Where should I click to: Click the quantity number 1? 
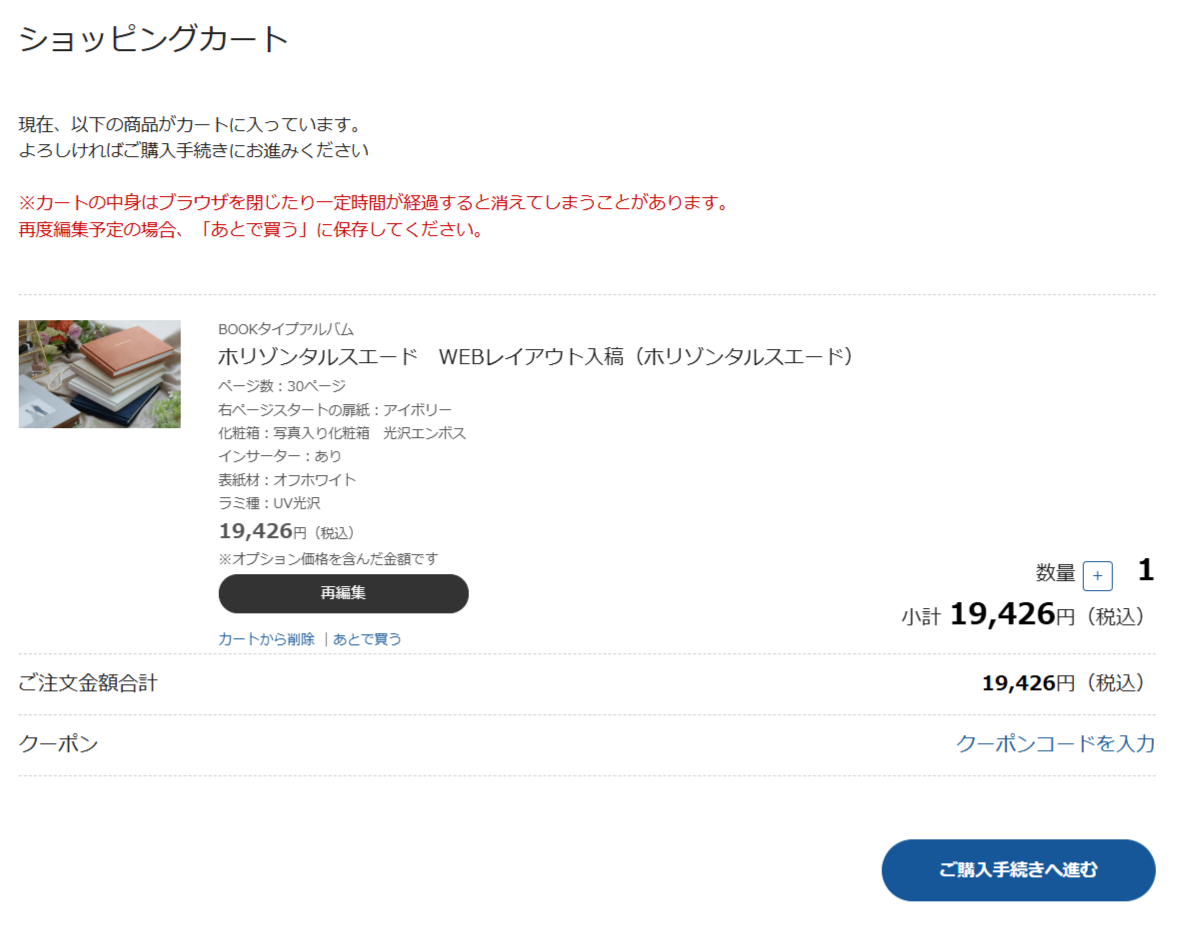click(x=1146, y=571)
